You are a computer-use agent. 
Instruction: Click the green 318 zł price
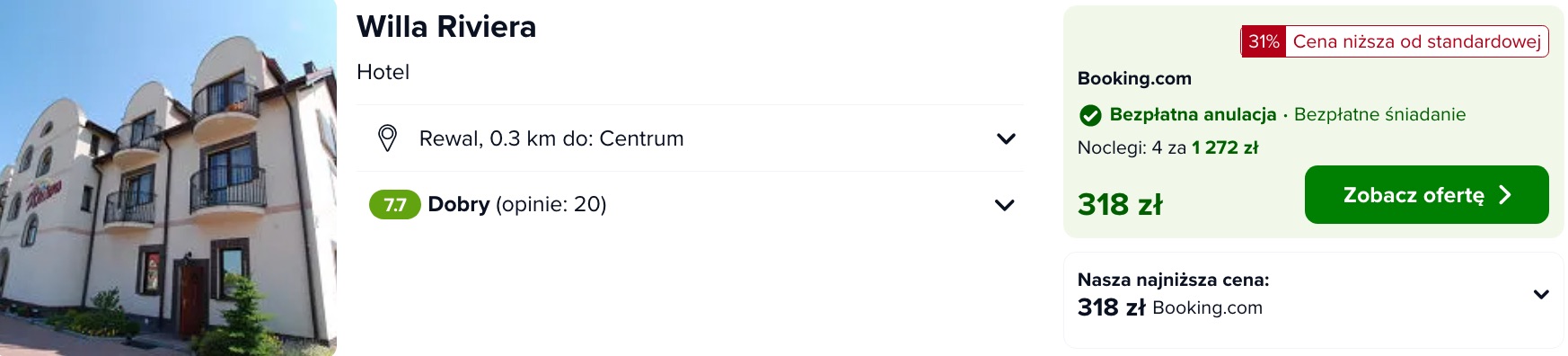click(1120, 204)
